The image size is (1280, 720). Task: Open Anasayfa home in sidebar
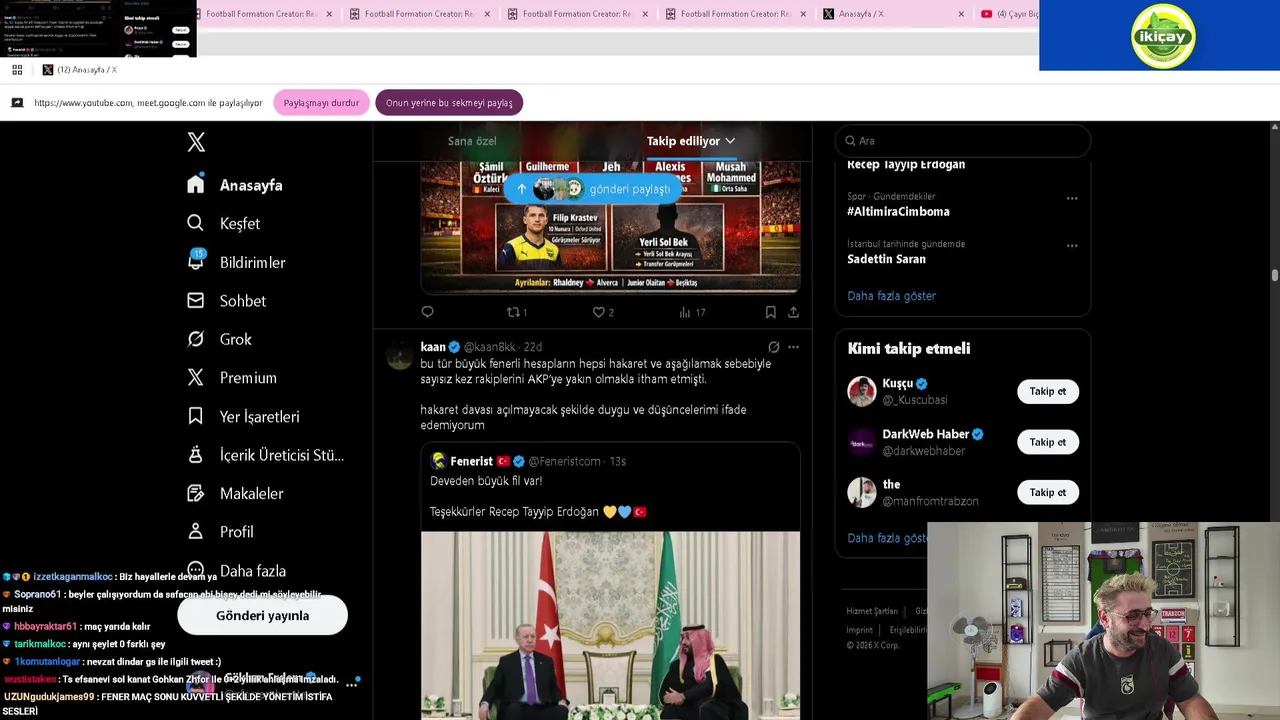(x=235, y=185)
